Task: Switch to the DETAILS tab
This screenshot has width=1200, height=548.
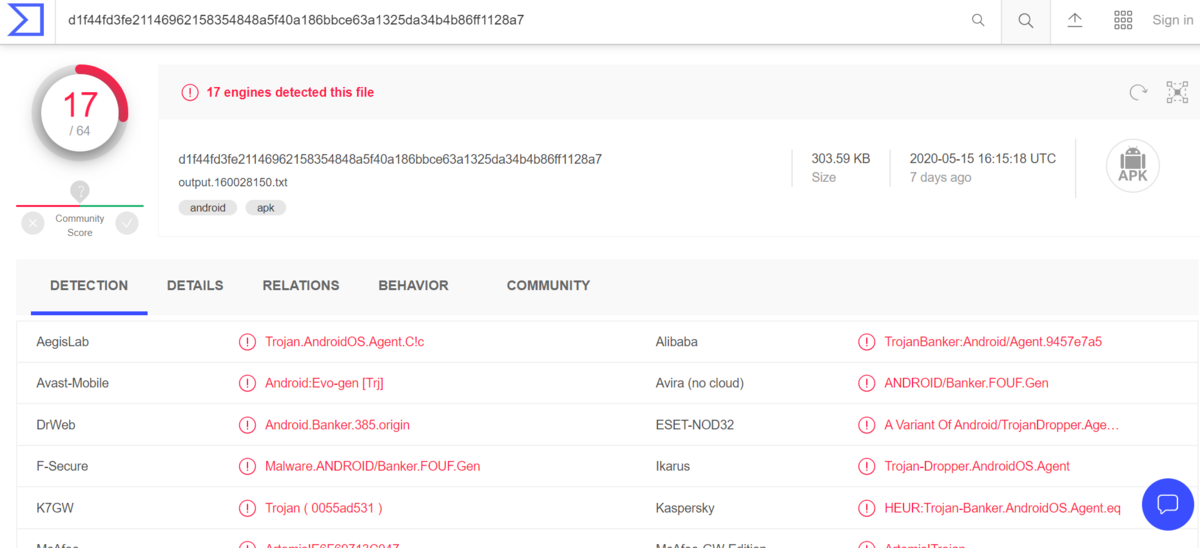Action: click(195, 286)
